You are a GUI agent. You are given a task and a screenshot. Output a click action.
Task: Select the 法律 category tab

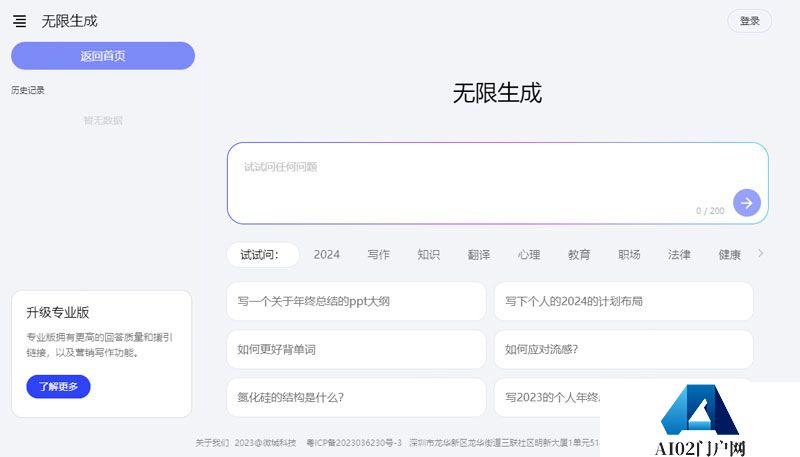tap(679, 255)
